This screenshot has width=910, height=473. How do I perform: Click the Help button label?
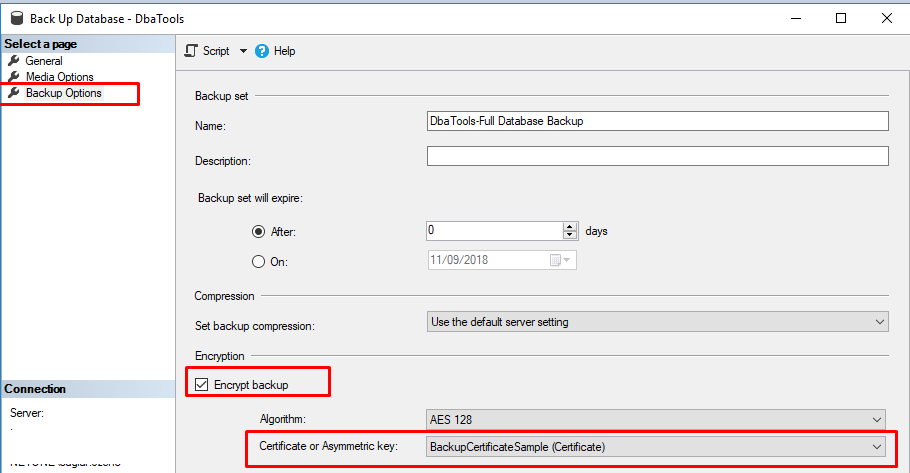click(284, 51)
